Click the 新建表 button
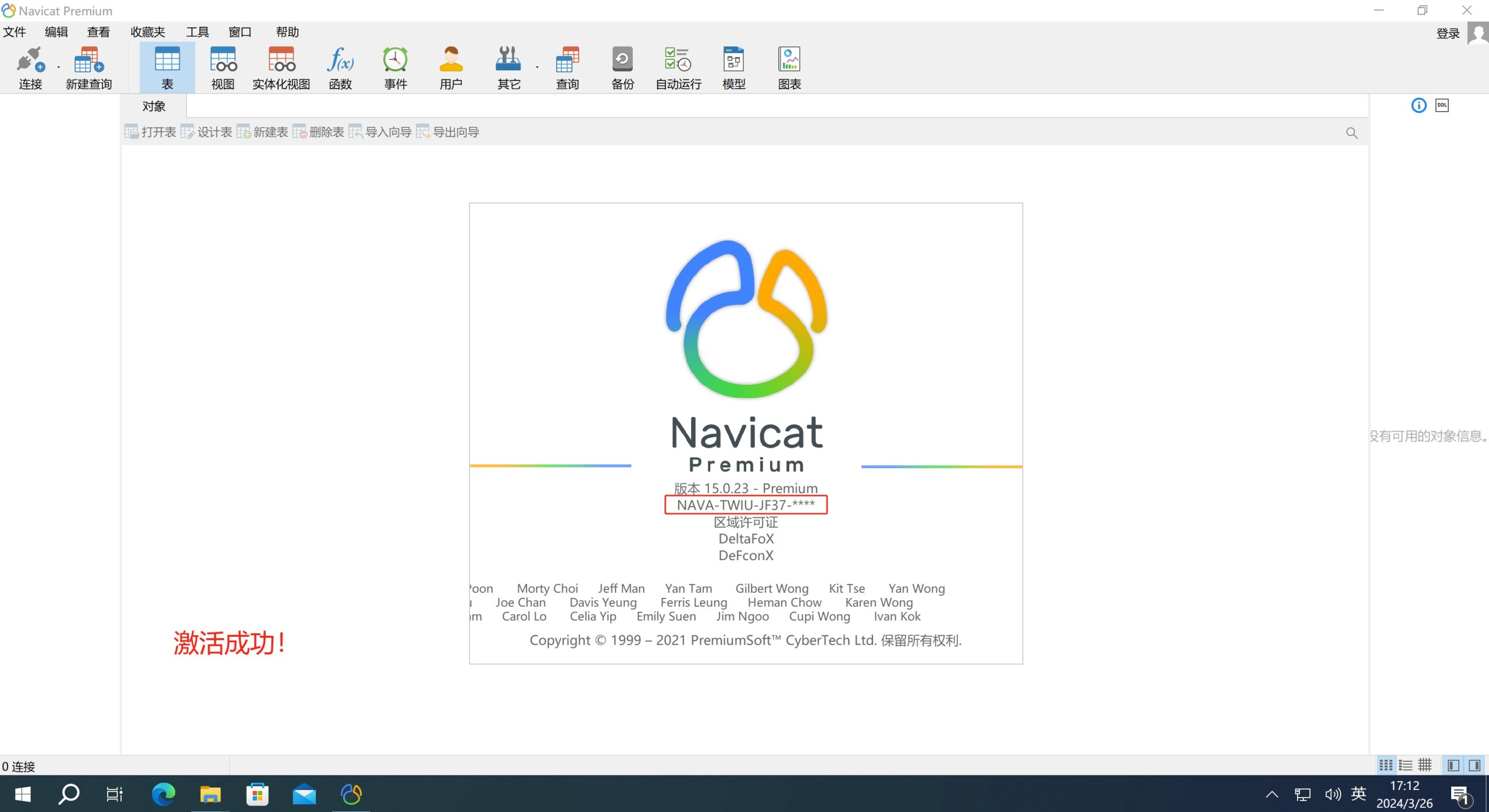Viewport: 1489px width, 812px height. 262,132
